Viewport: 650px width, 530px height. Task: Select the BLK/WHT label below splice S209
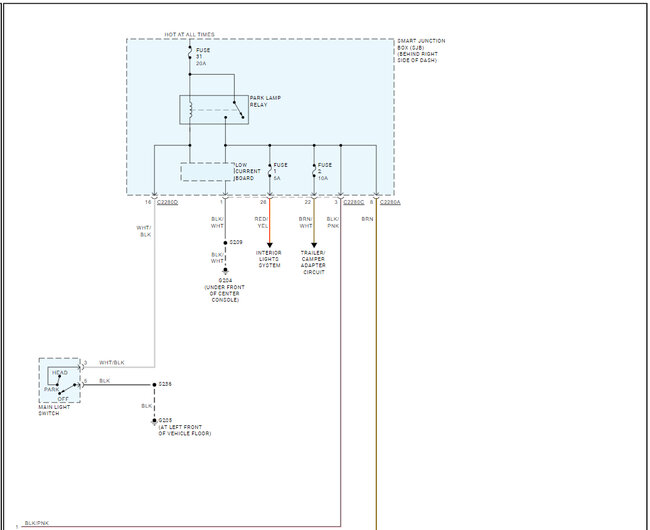[x=217, y=258]
